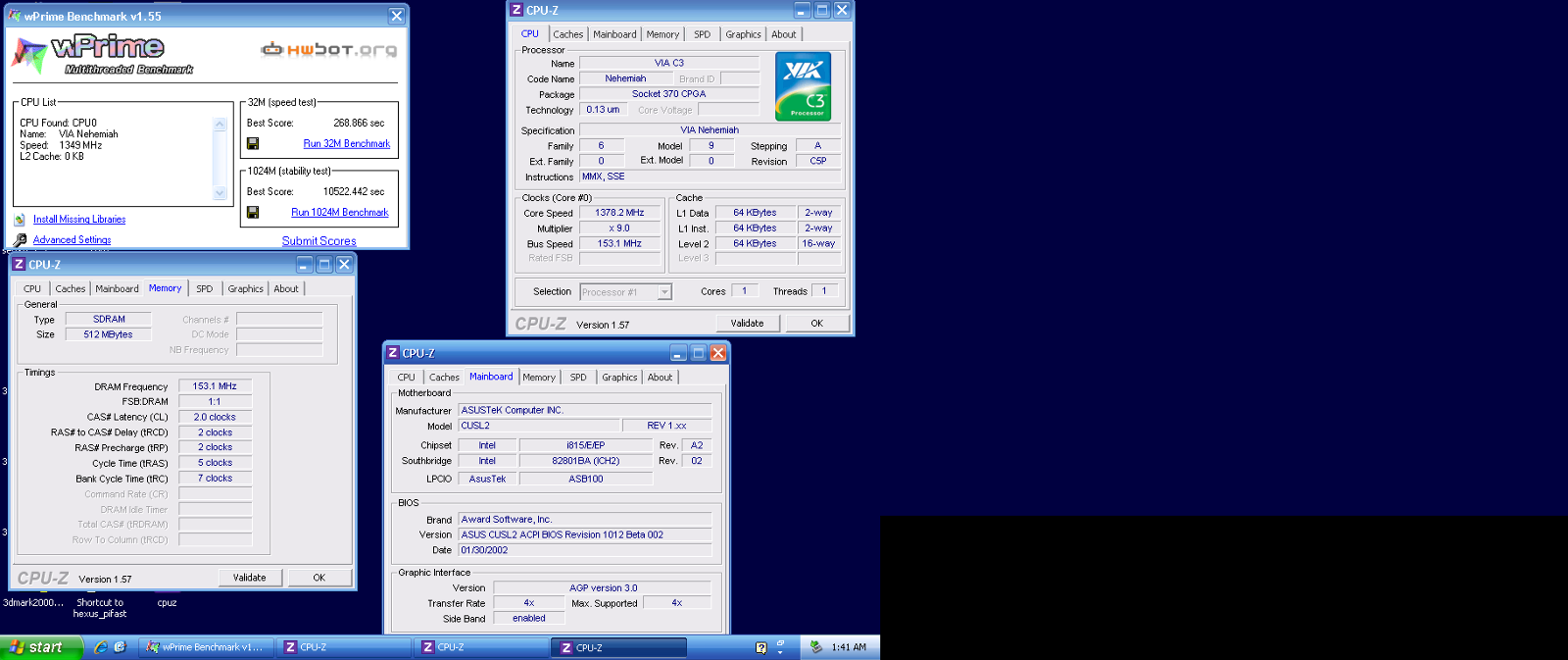Click the CPU List scroll down arrow
This screenshot has width=1568, height=660.
(x=220, y=193)
